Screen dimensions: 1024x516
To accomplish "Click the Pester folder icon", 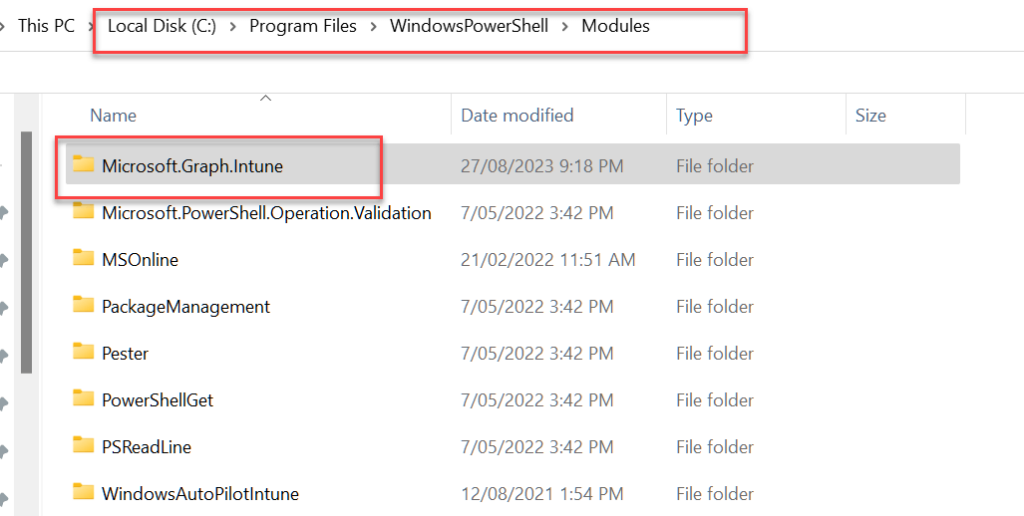I will (x=83, y=352).
